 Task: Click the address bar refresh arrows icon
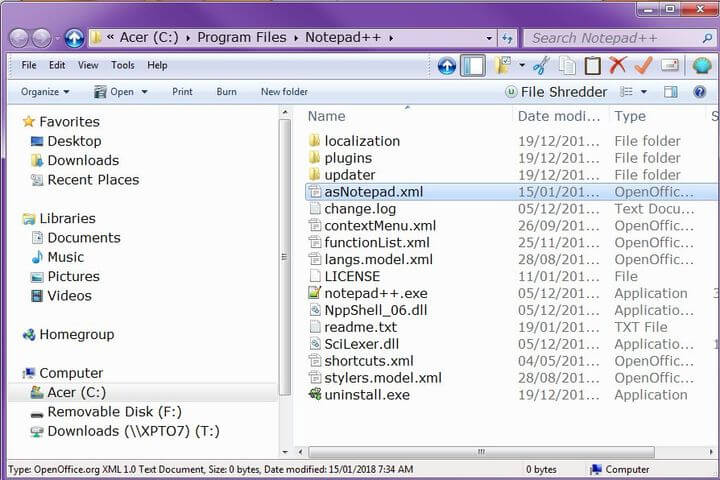click(507, 38)
